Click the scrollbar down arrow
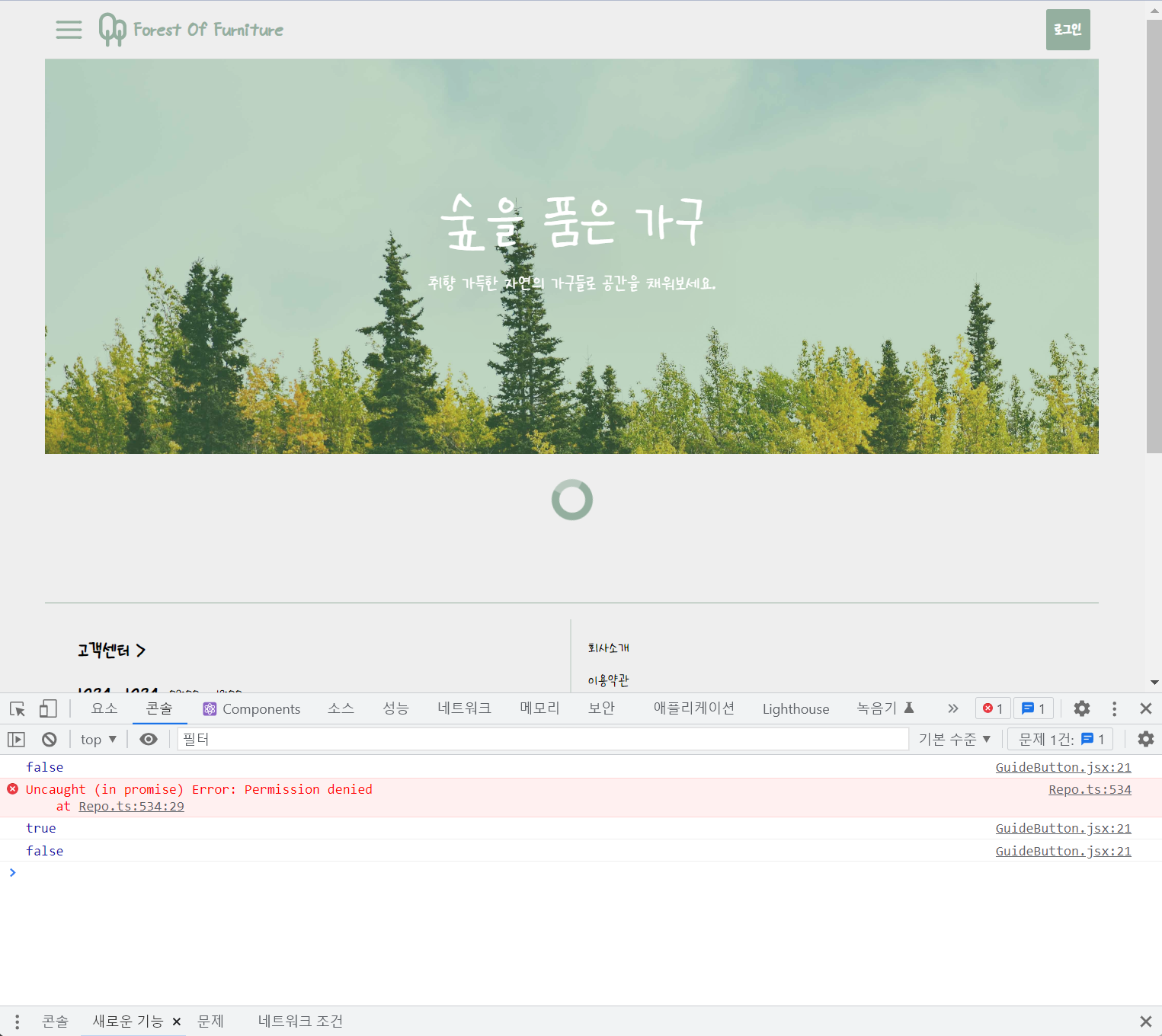 [1154, 683]
